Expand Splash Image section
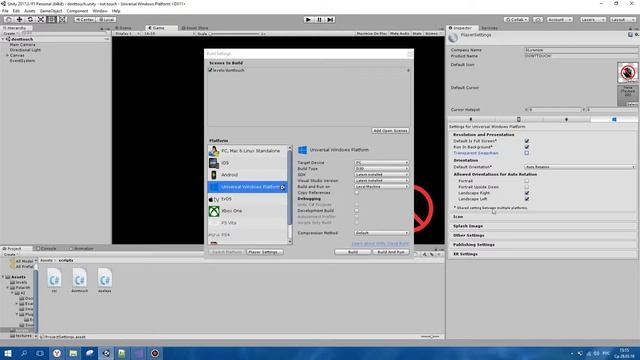 [542, 226]
